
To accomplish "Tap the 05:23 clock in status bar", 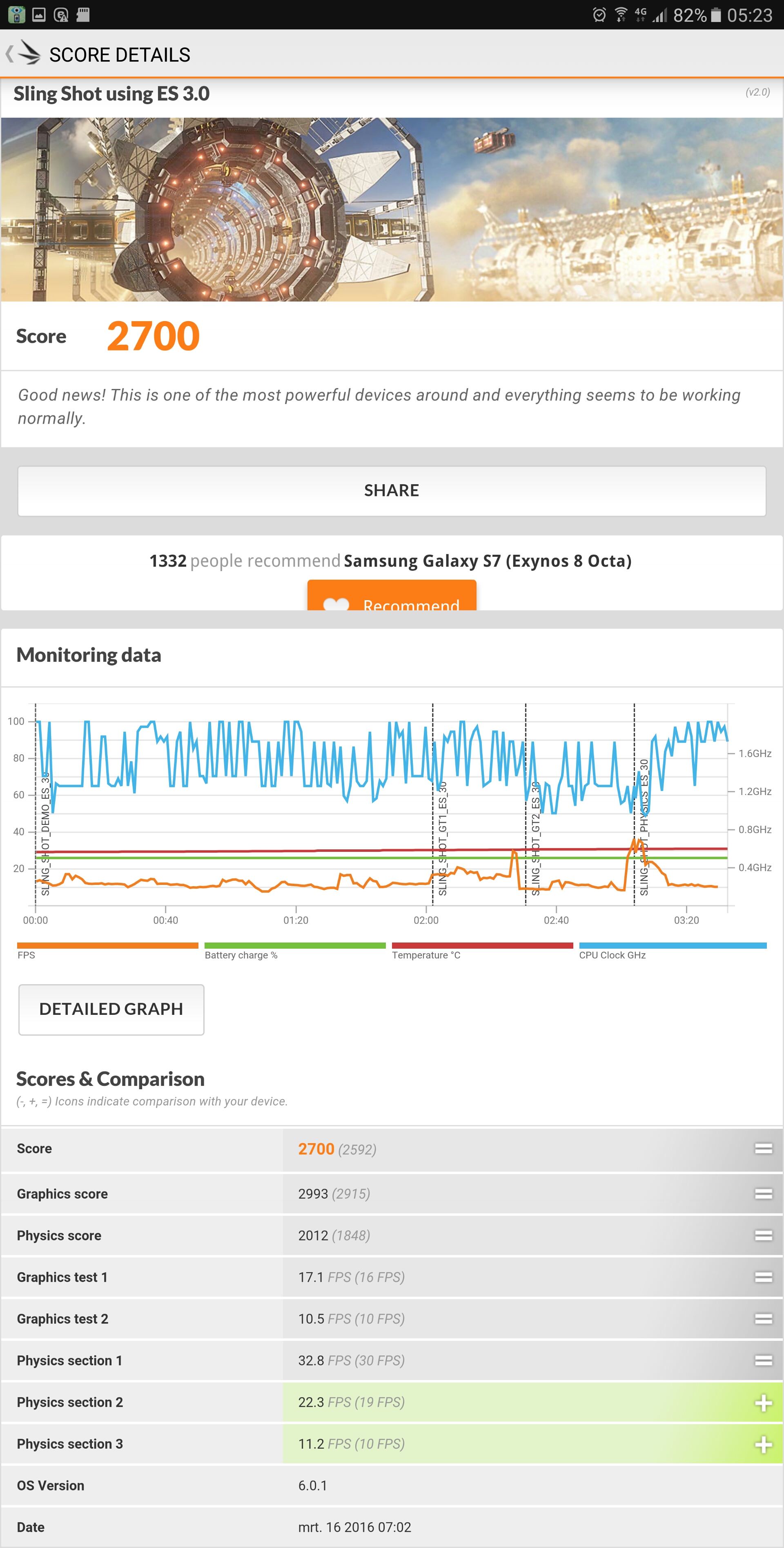I will 750,15.
